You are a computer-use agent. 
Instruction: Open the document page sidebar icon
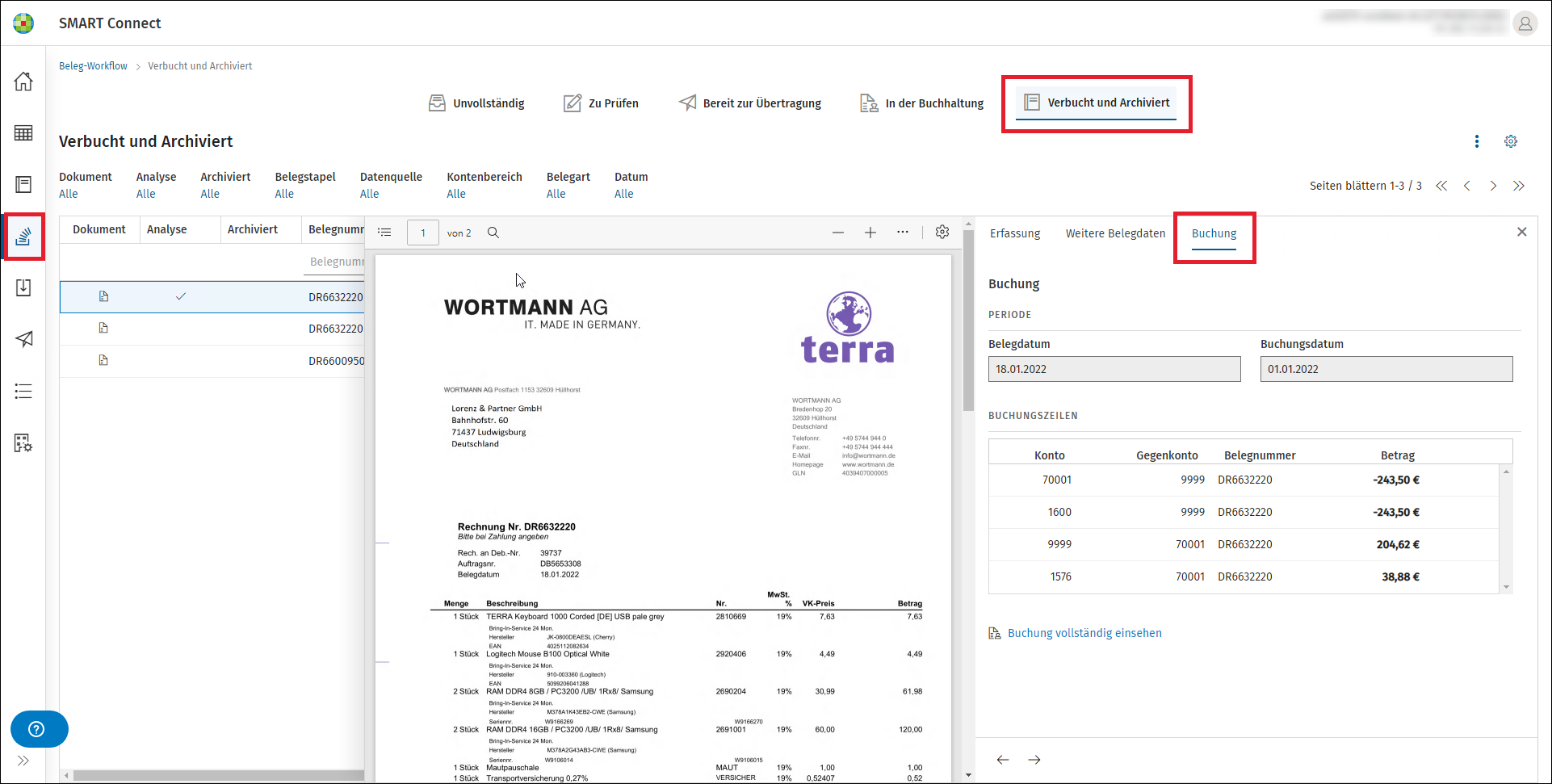tap(23, 185)
